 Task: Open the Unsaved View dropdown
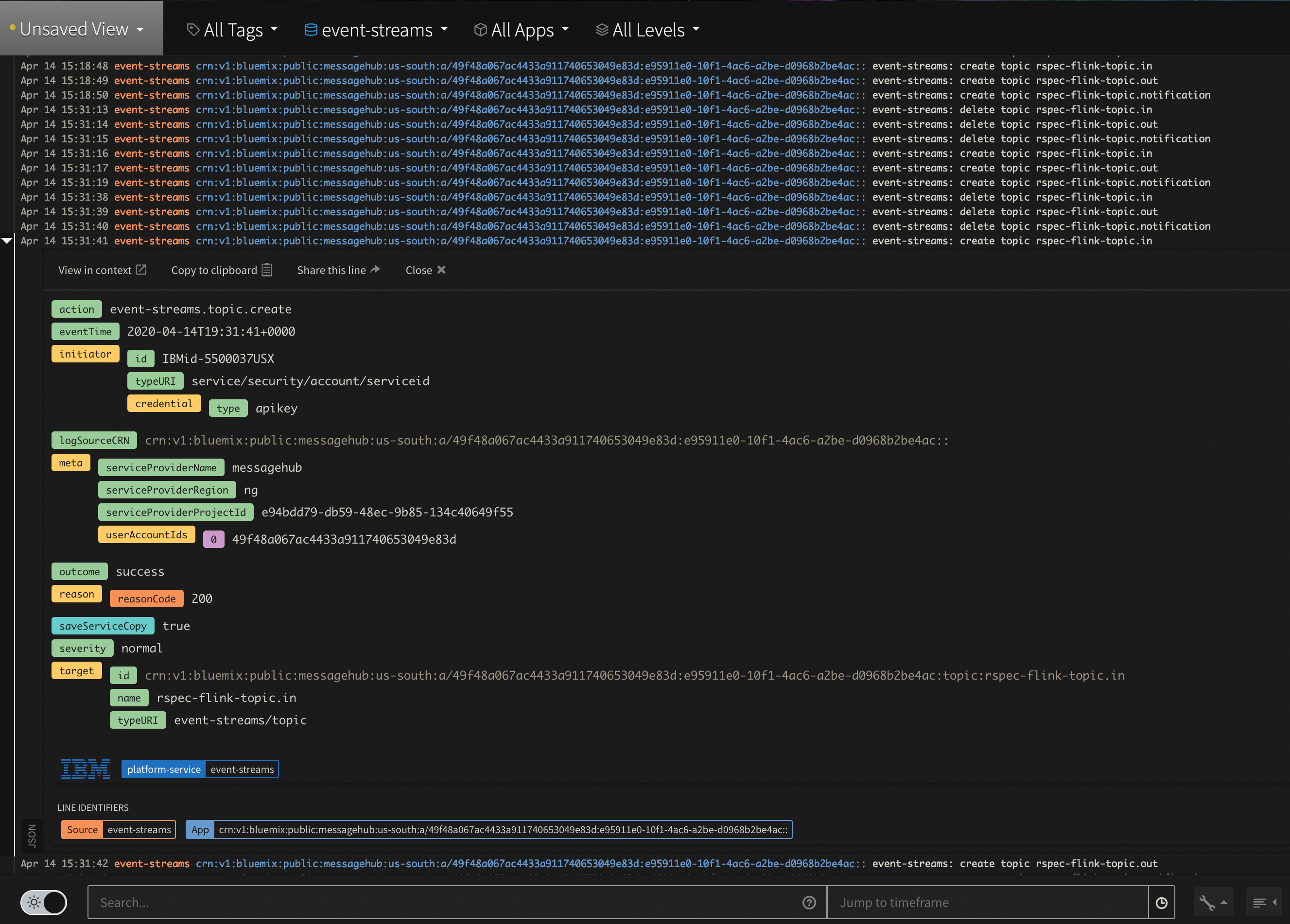coord(81,29)
